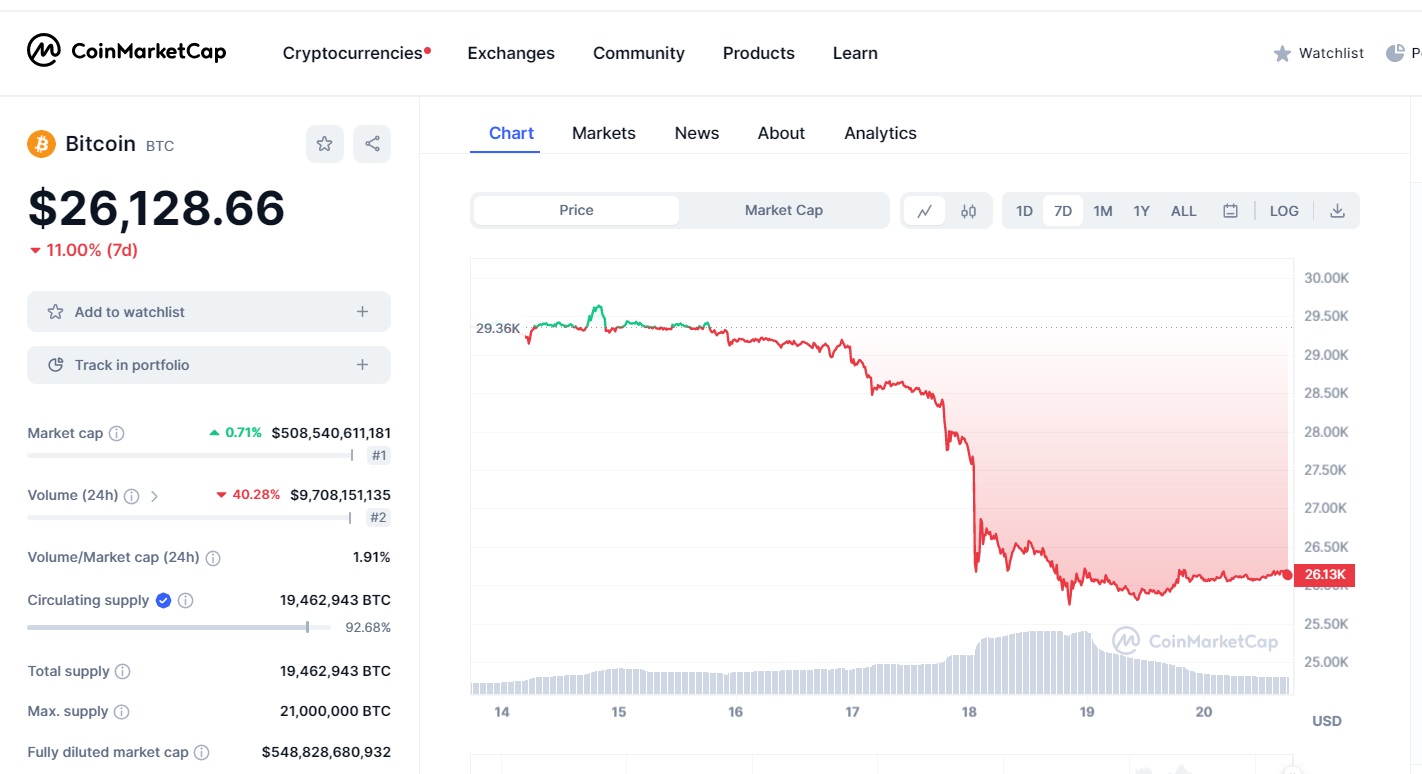Open the Learn menu
Screen dimensions: 1422x774
click(855, 53)
